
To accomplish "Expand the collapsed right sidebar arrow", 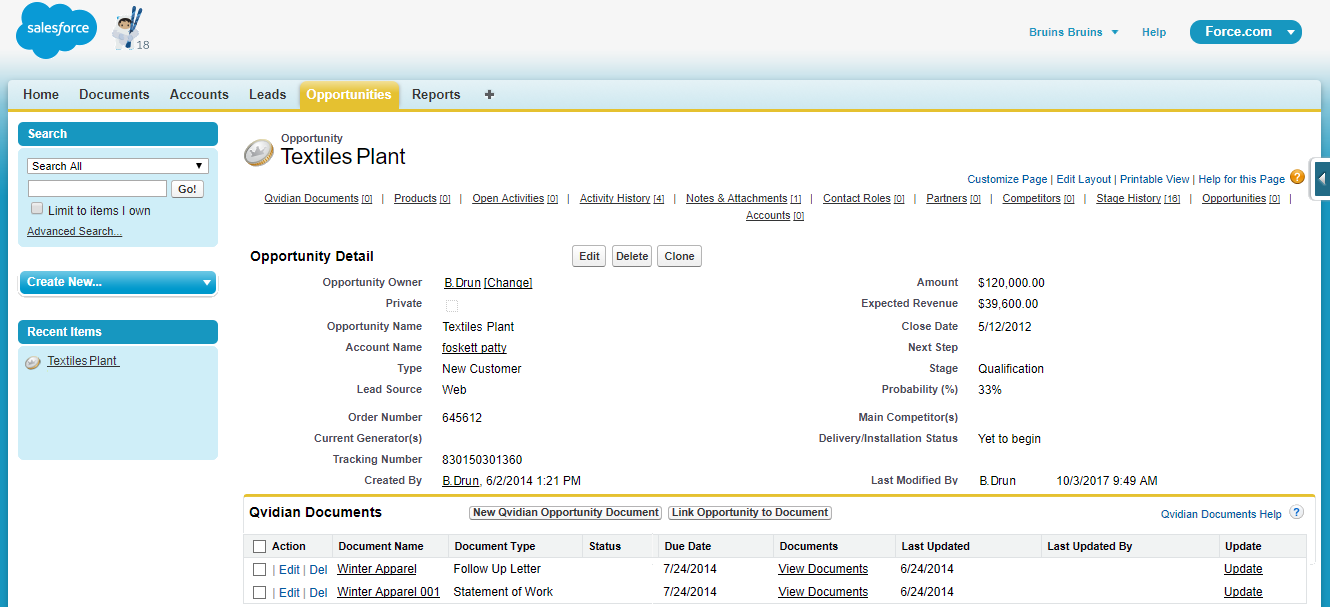I will tap(1322, 179).
